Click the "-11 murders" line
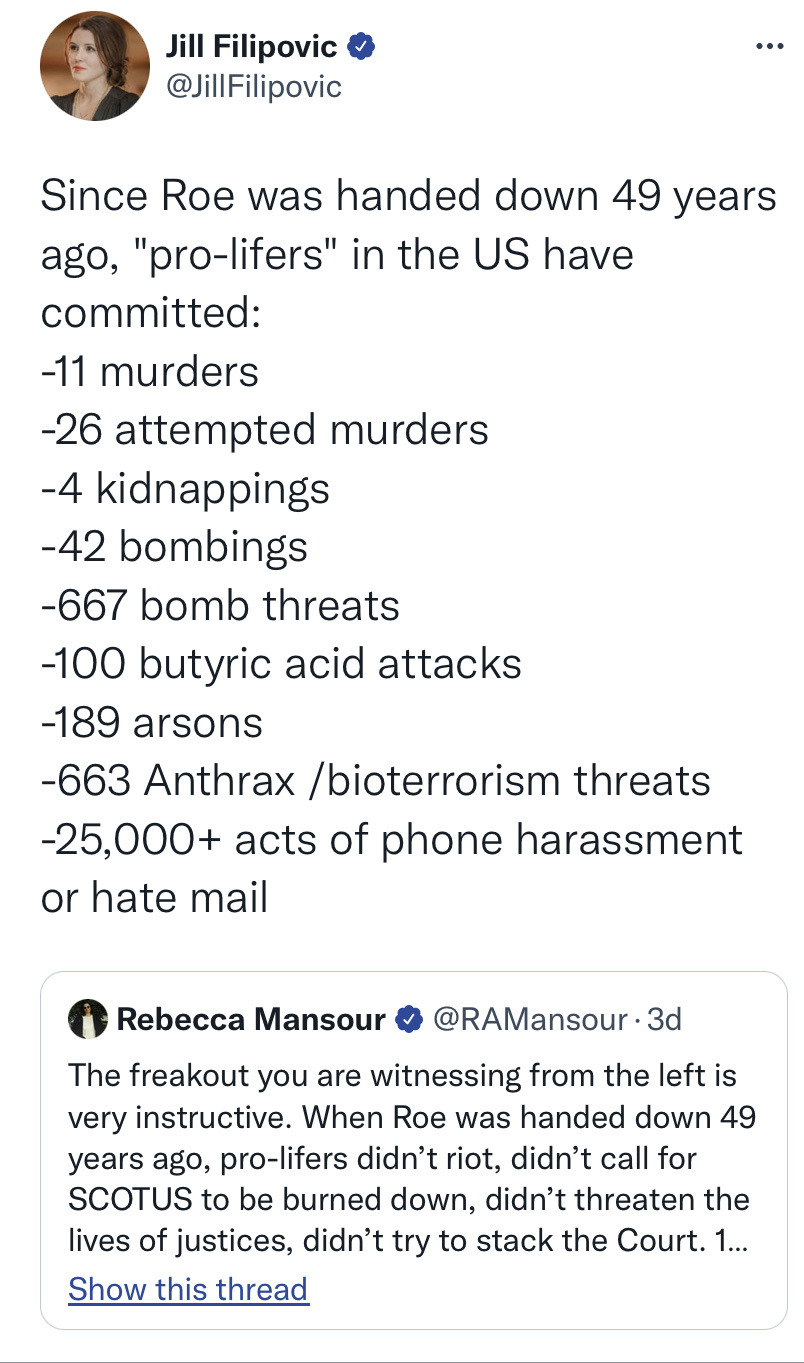The image size is (804, 1363). (149, 372)
